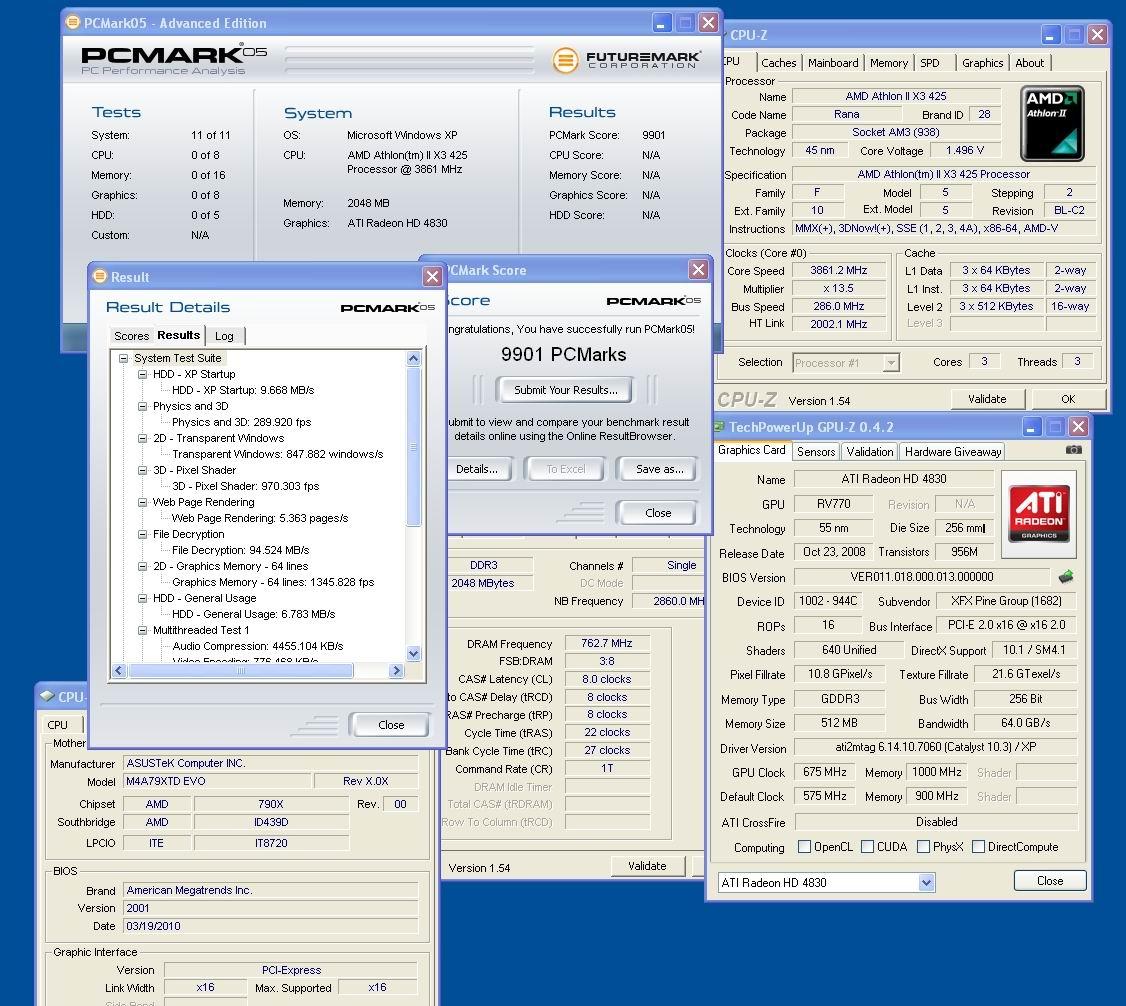1126x1006 pixels.
Task: Open the GPU selection dropdown in GPU-Z
Action: 926,882
